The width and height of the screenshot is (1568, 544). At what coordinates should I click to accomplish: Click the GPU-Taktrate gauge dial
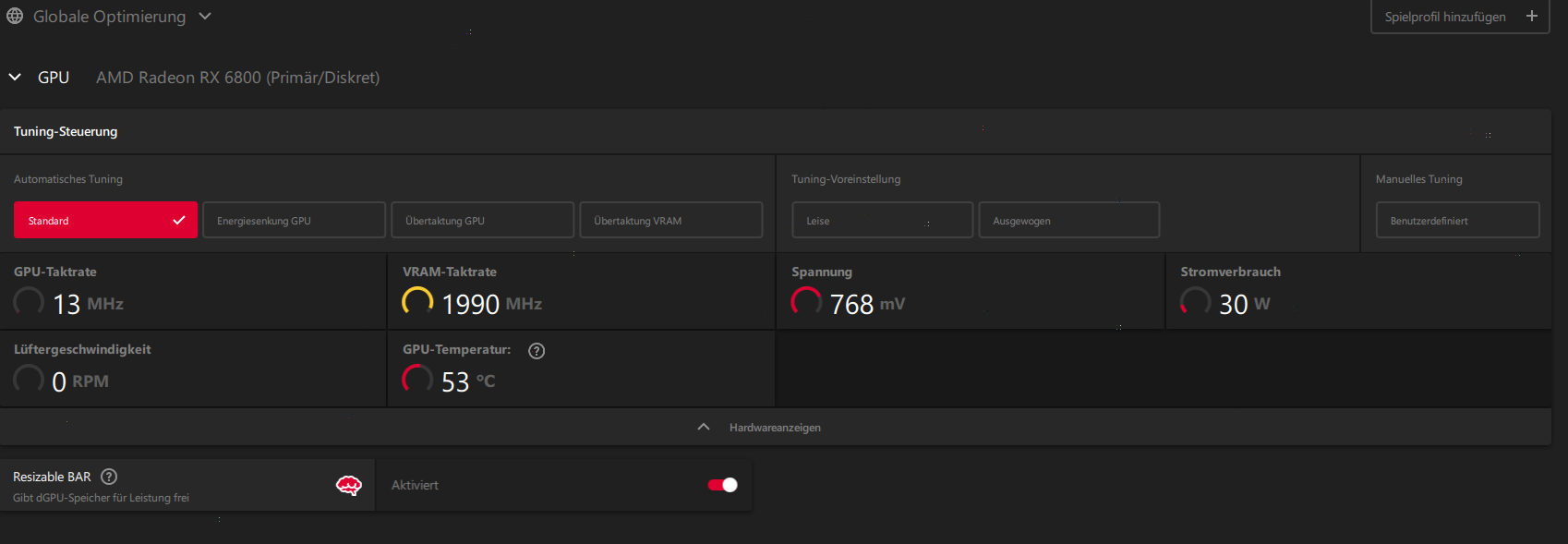[x=29, y=301]
